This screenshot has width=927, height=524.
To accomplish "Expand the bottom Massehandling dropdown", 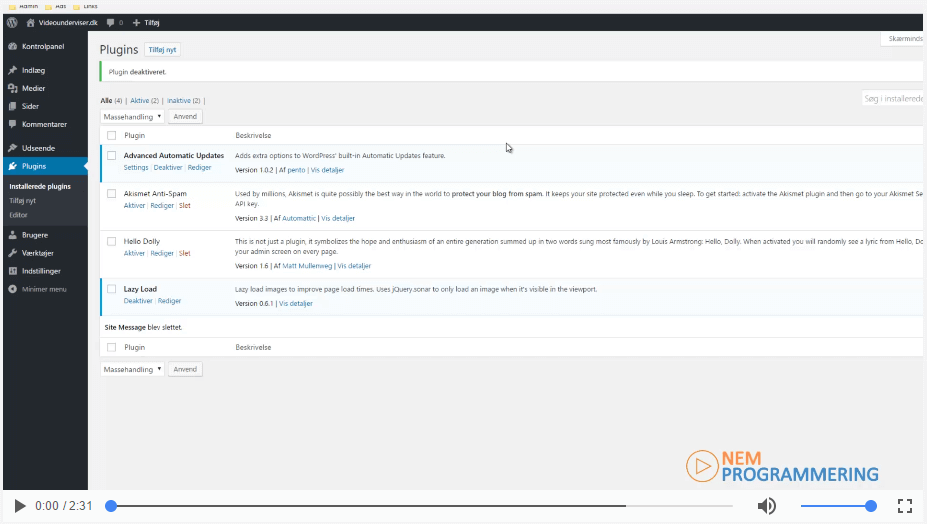I will tap(132, 369).
